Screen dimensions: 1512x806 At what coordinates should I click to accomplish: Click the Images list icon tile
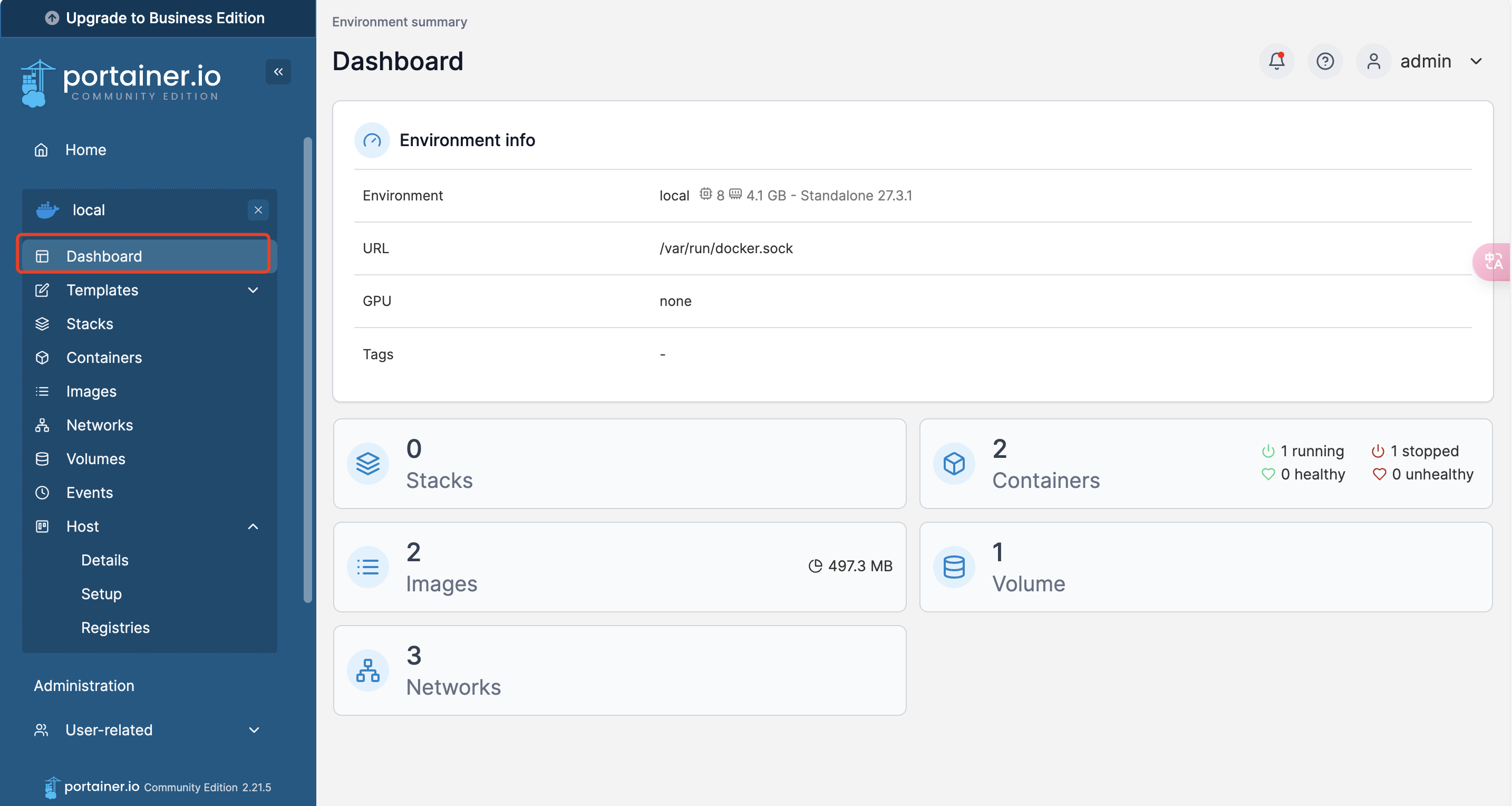click(368, 567)
